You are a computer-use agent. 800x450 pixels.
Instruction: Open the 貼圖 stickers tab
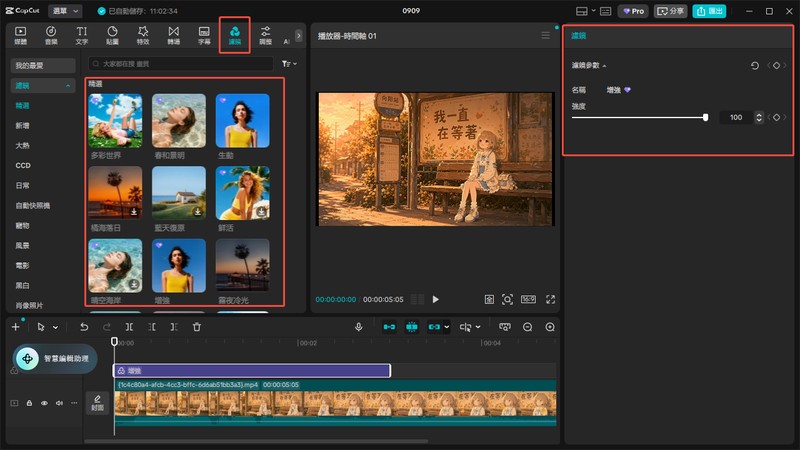pyautogui.click(x=112, y=36)
